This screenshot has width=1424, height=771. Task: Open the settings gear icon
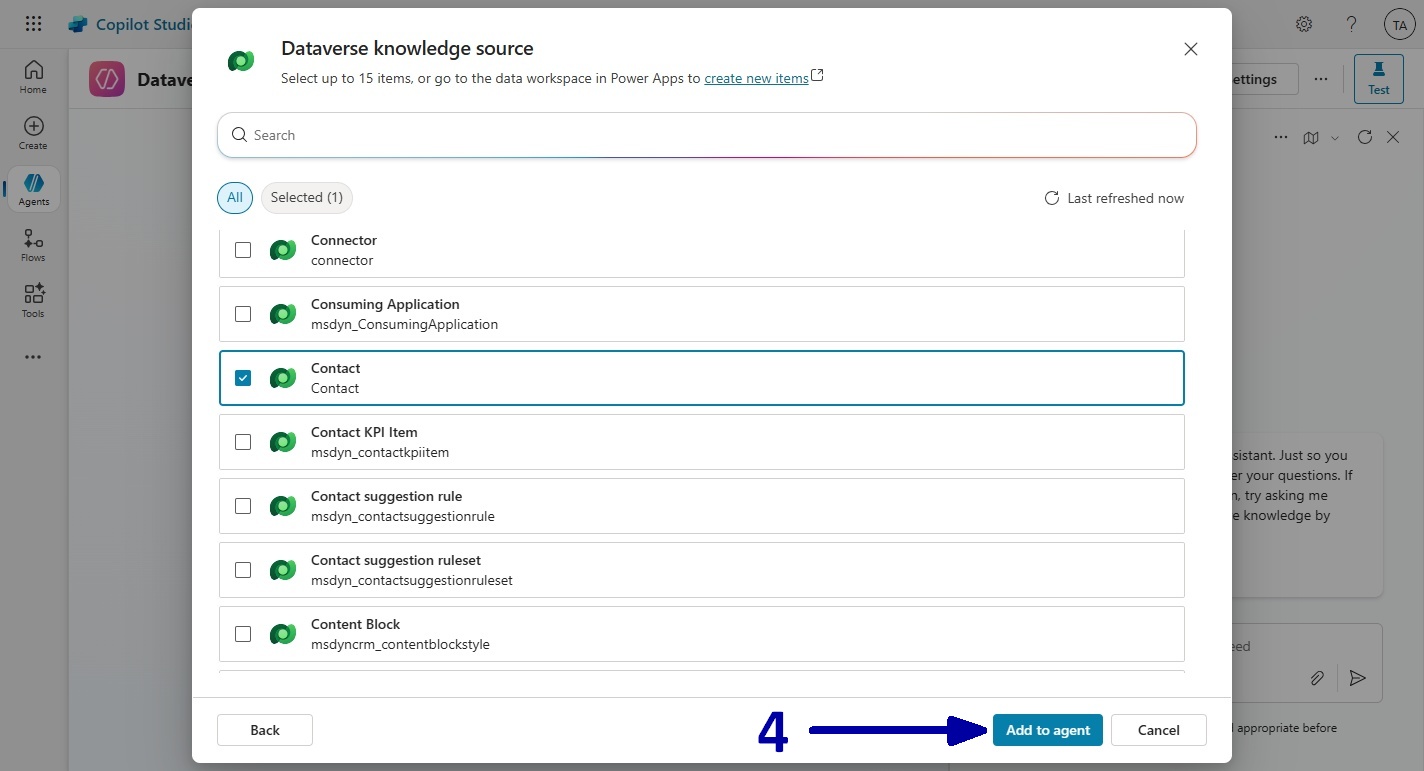point(1304,24)
